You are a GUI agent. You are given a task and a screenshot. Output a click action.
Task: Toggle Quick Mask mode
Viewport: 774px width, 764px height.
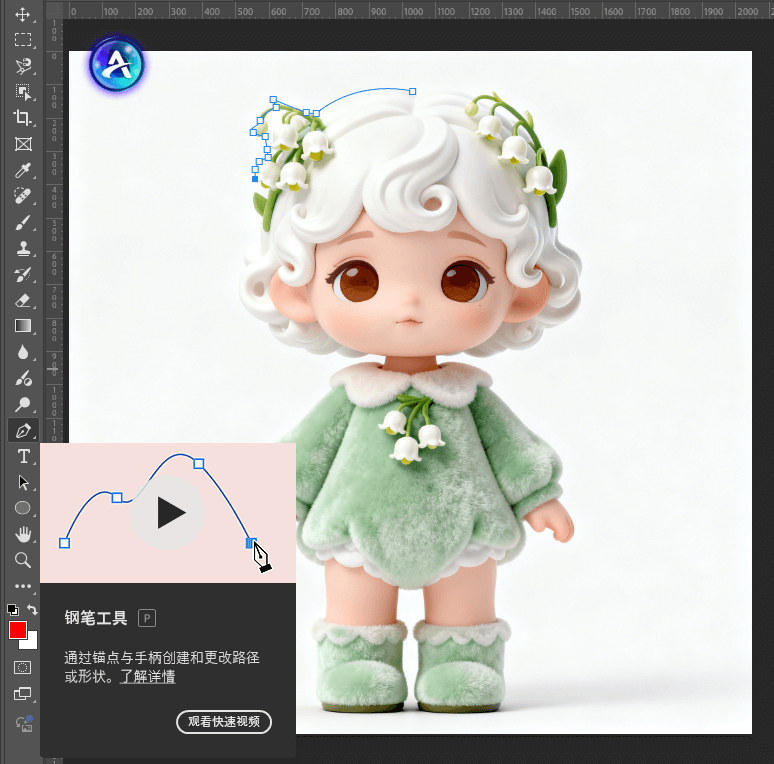pyautogui.click(x=22, y=666)
